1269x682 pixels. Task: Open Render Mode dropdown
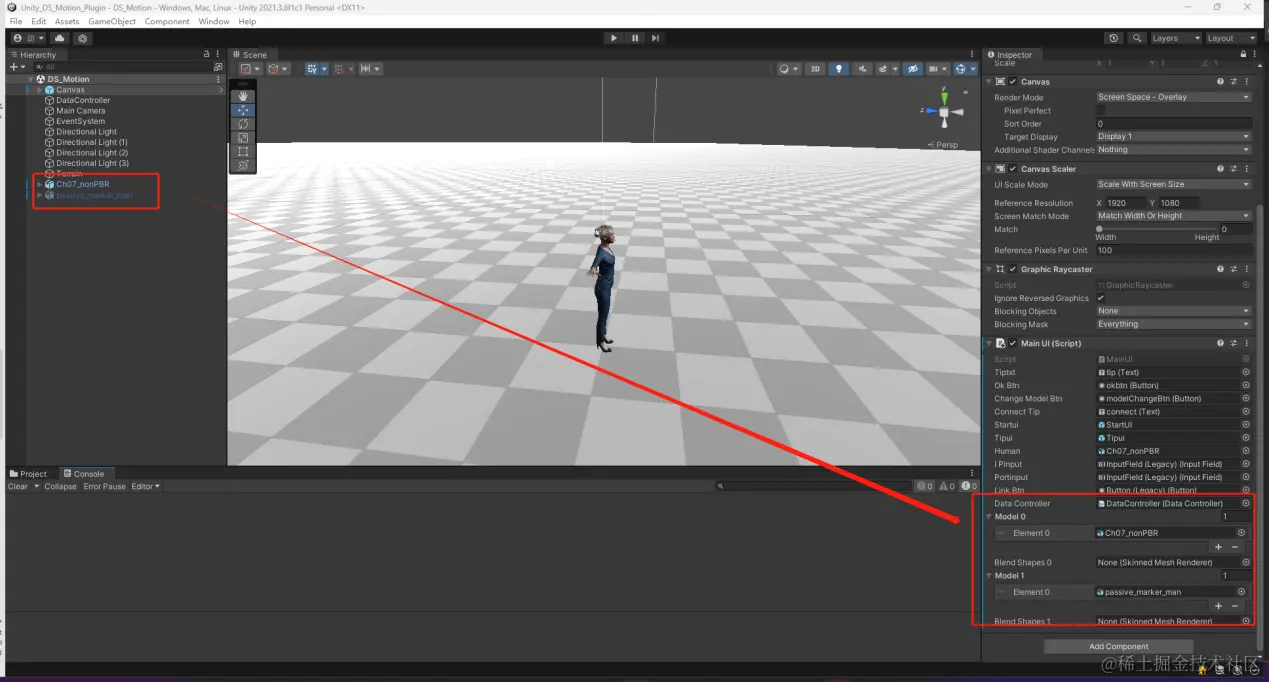pos(1173,97)
